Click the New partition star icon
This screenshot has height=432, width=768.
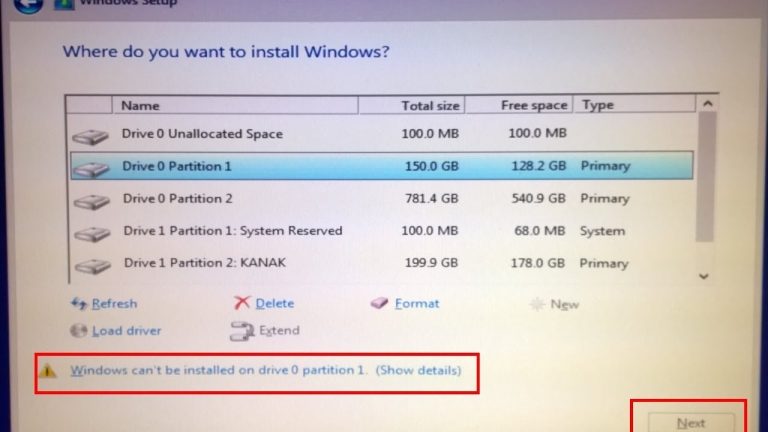[537, 304]
